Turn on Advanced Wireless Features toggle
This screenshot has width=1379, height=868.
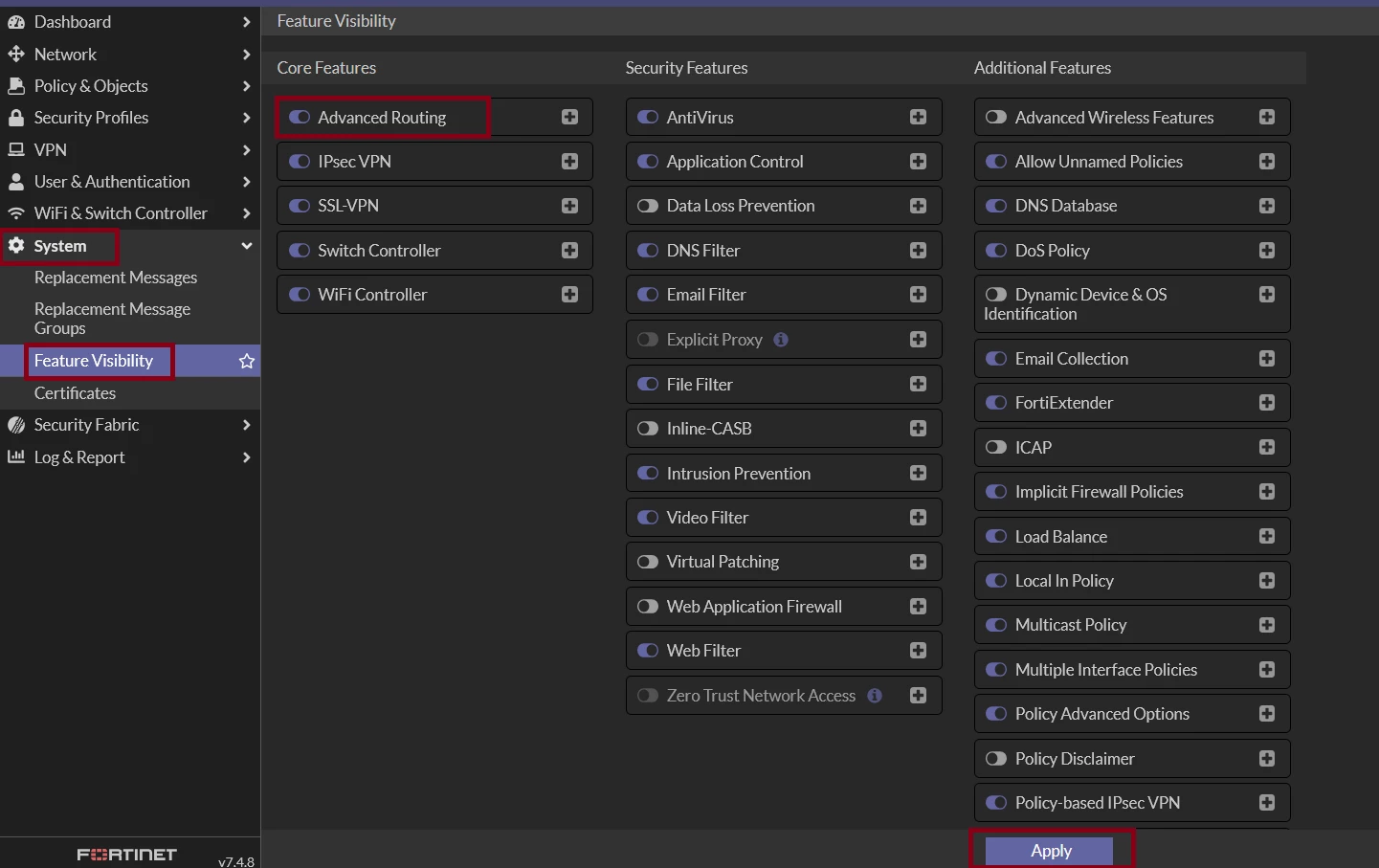pos(996,117)
